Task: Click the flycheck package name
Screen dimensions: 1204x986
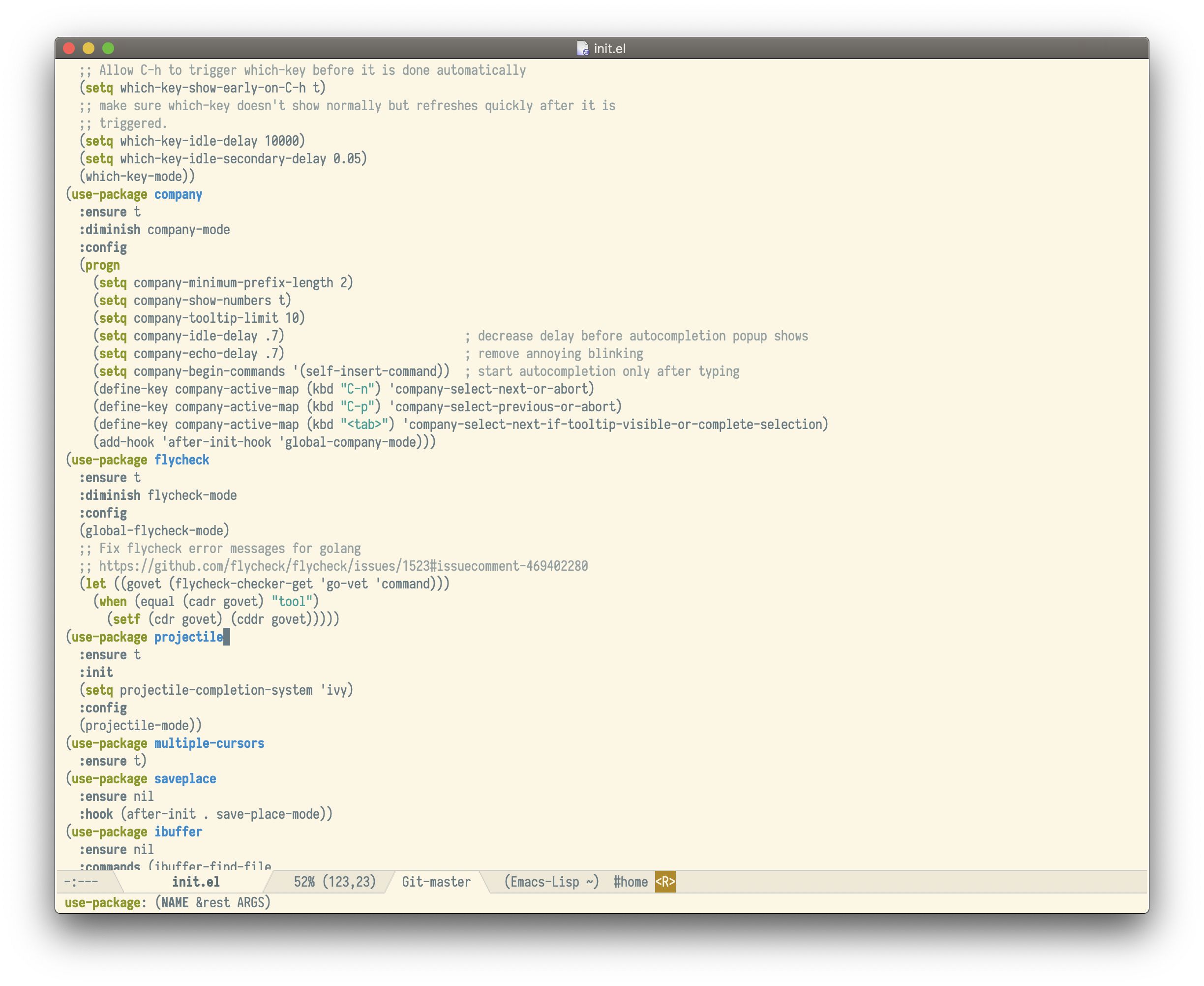Action: coord(181,460)
